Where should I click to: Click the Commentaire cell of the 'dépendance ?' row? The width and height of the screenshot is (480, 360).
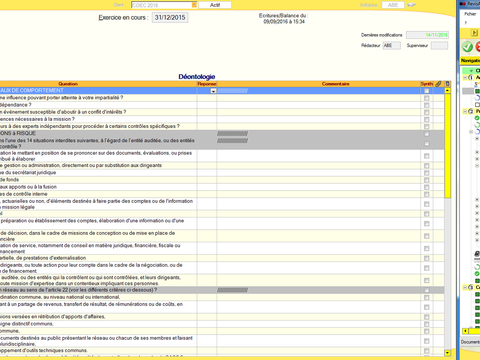pos(319,105)
